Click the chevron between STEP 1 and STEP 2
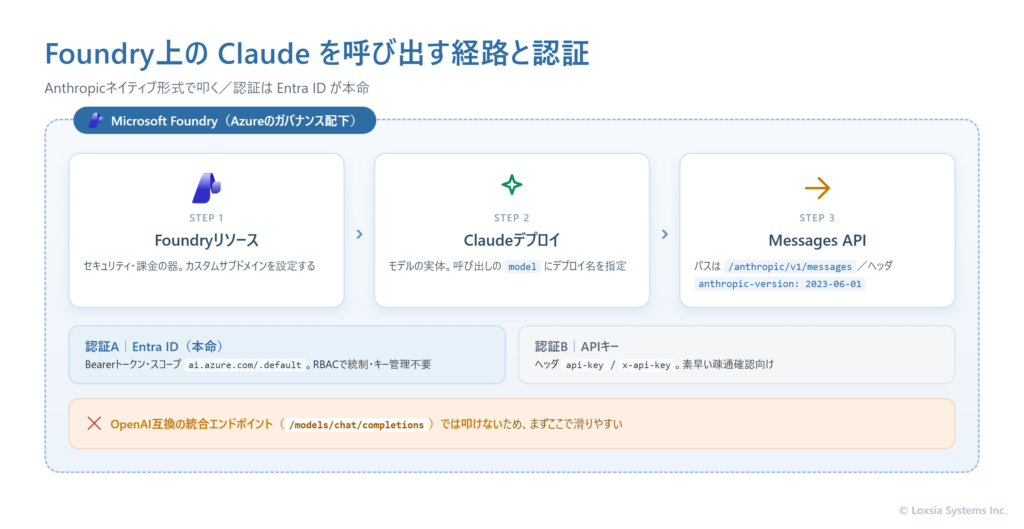 (359, 234)
